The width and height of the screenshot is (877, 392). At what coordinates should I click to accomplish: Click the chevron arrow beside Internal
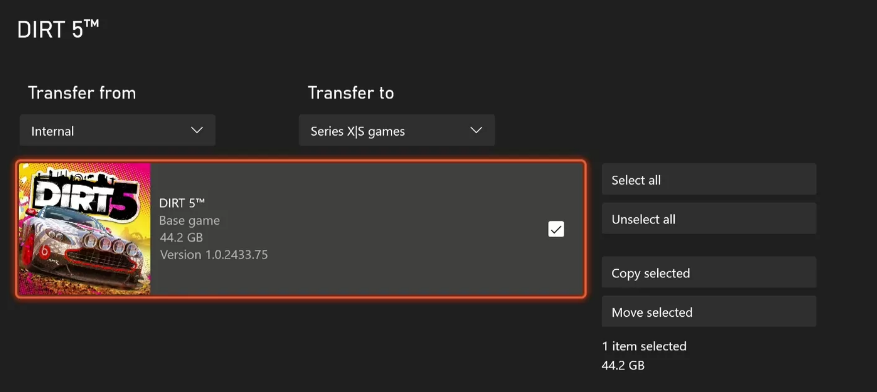[x=197, y=130]
